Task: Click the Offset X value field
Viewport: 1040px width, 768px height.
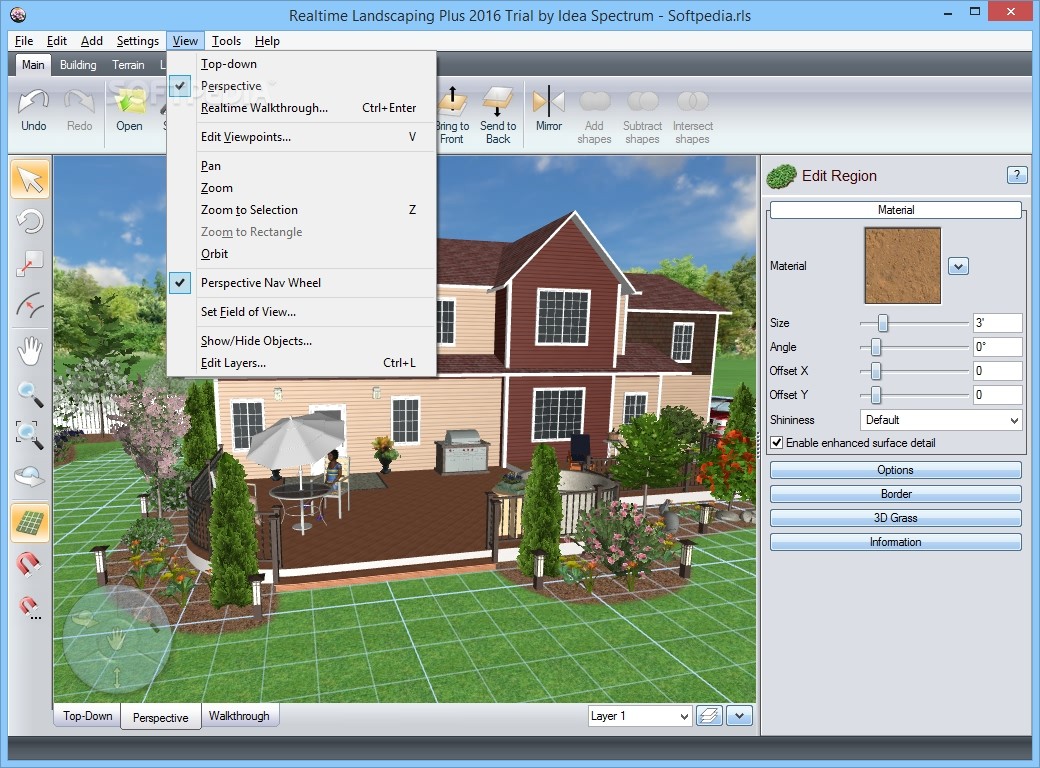Action: 998,371
